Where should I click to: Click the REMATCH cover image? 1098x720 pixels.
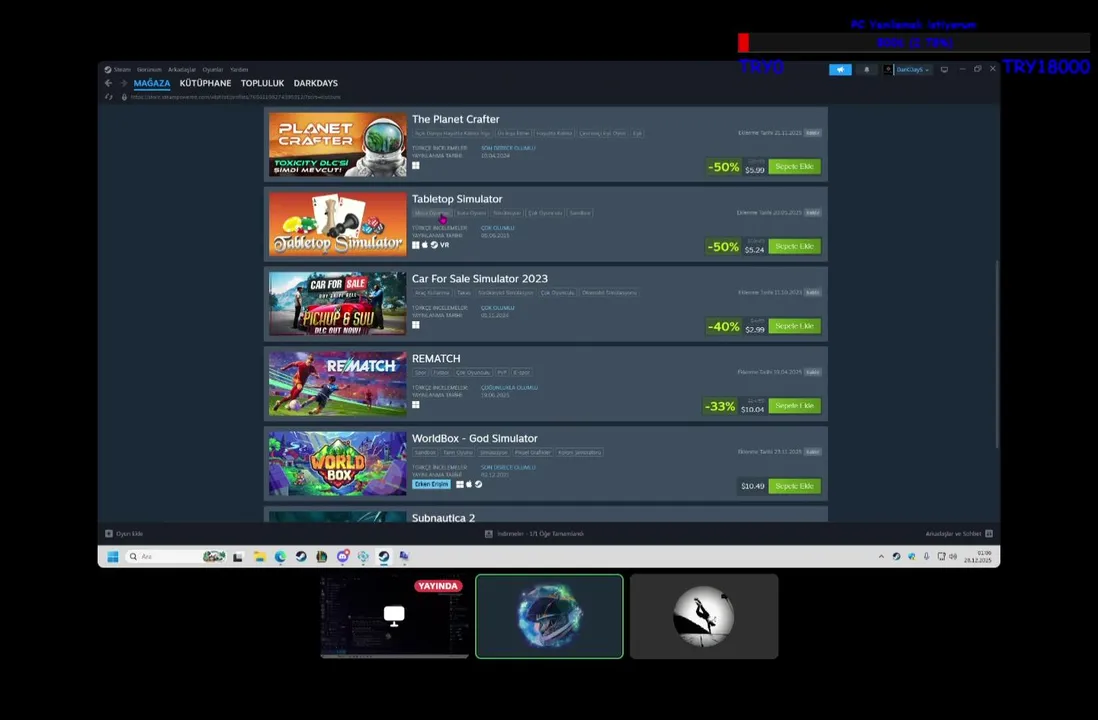coord(338,384)
